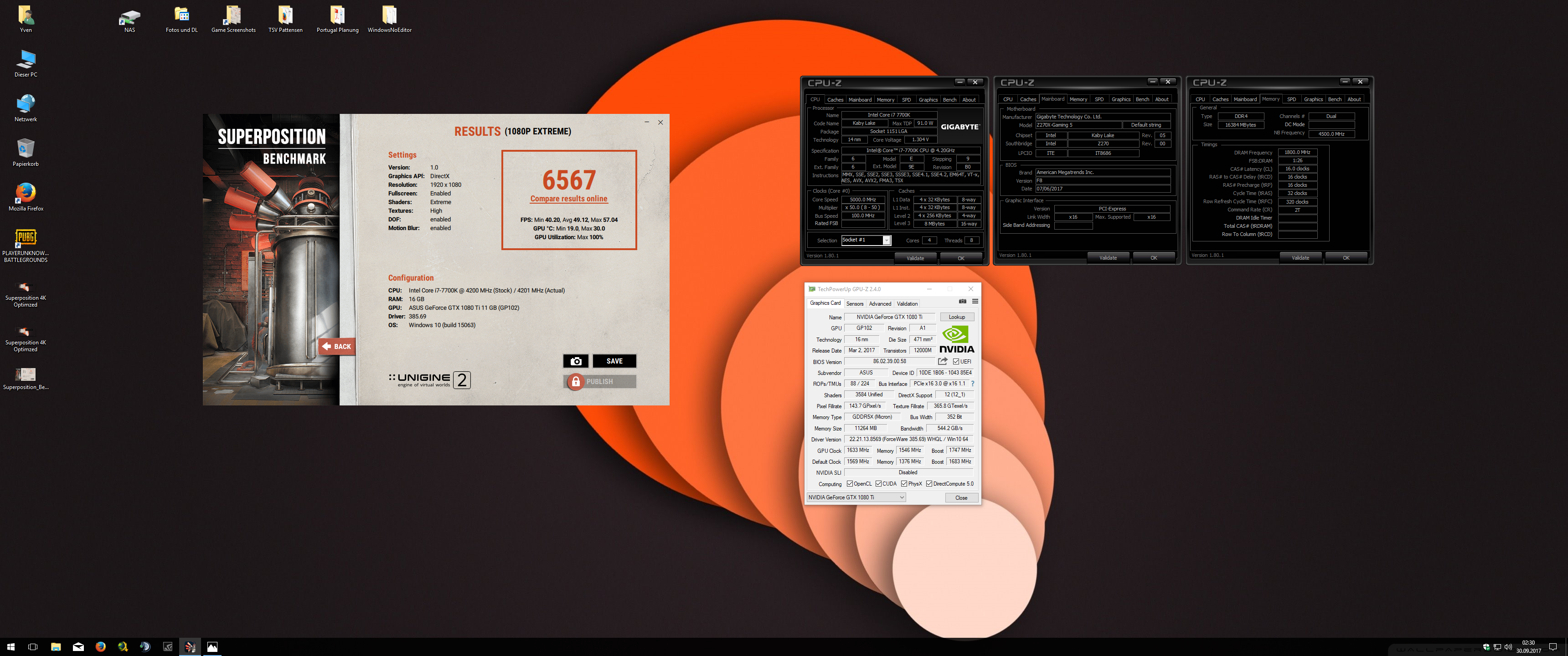1568x656 pixels.
Task: Click the GPU-Z screenshot camera icon
Action: click(x=962, y=301)
